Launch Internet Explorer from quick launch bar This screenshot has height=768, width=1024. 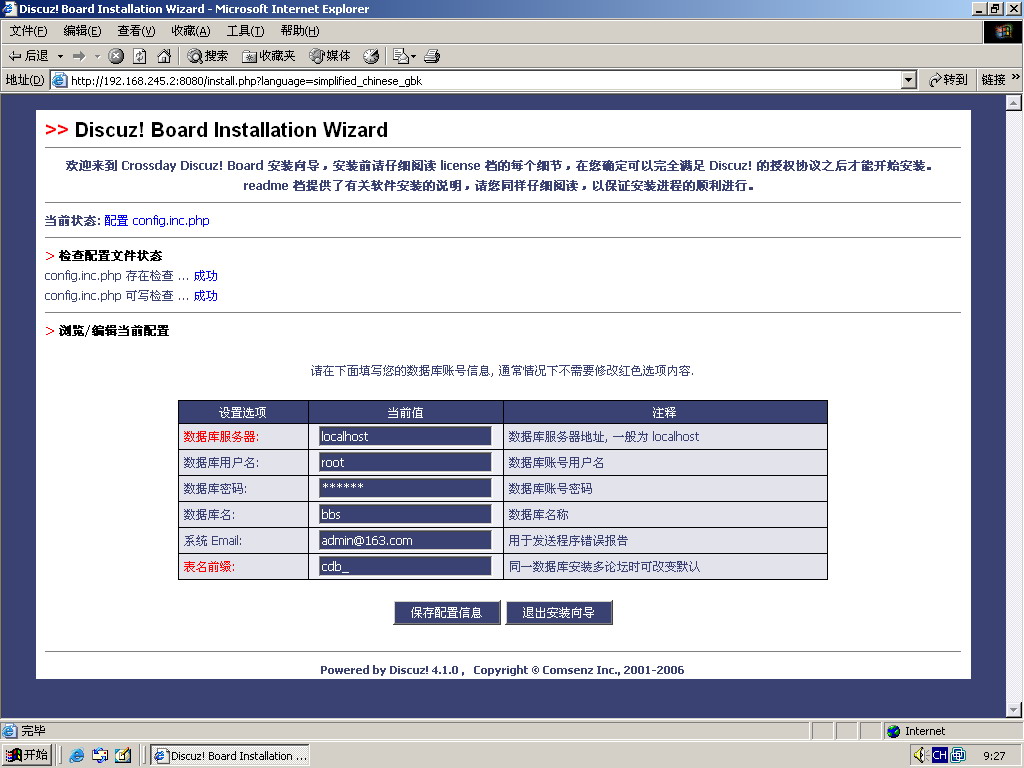(x=77, y=756)
